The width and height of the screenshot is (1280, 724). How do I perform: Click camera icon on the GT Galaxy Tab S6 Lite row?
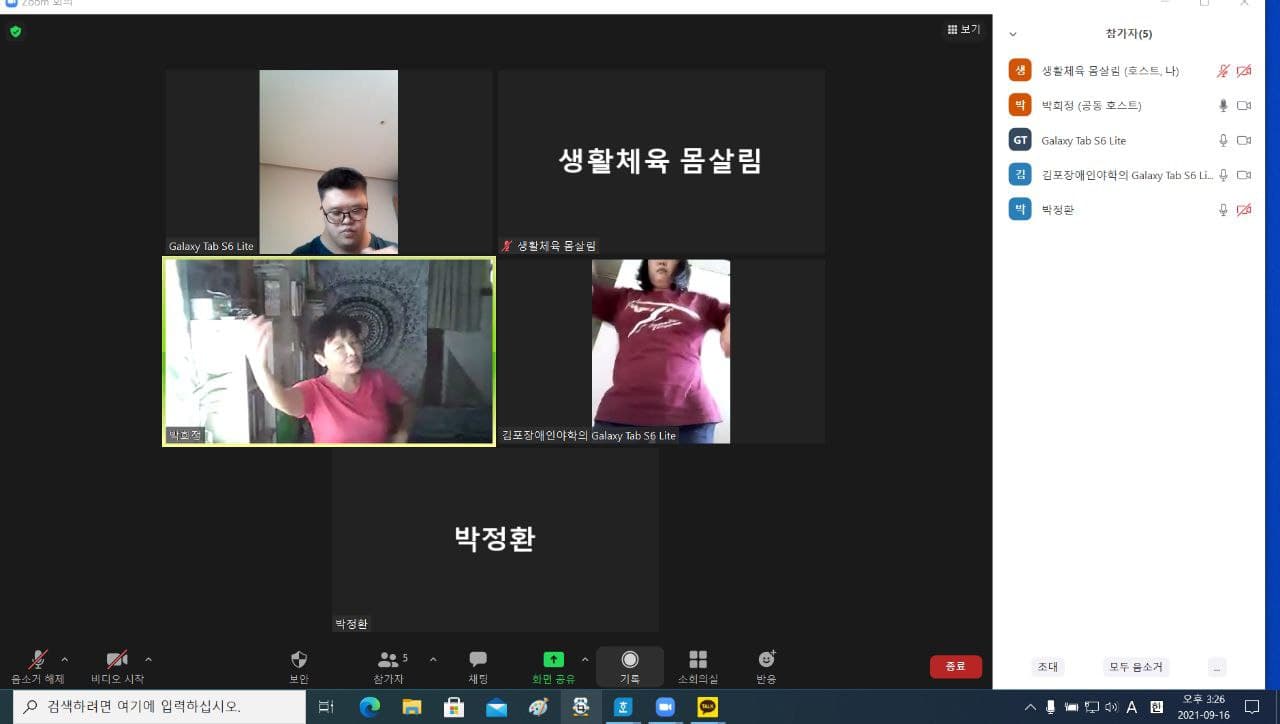click(x=1244, y=141)
